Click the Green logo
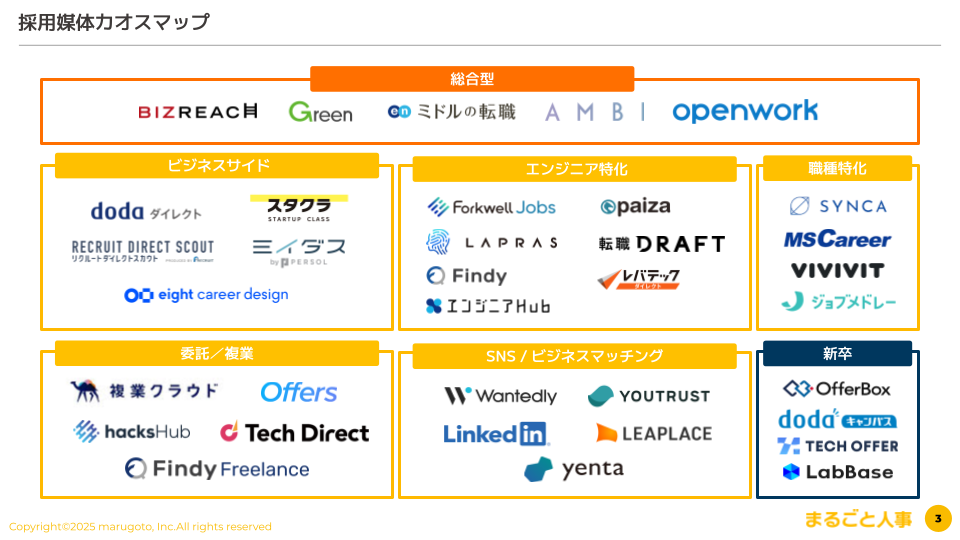 (x=320, y=112)
